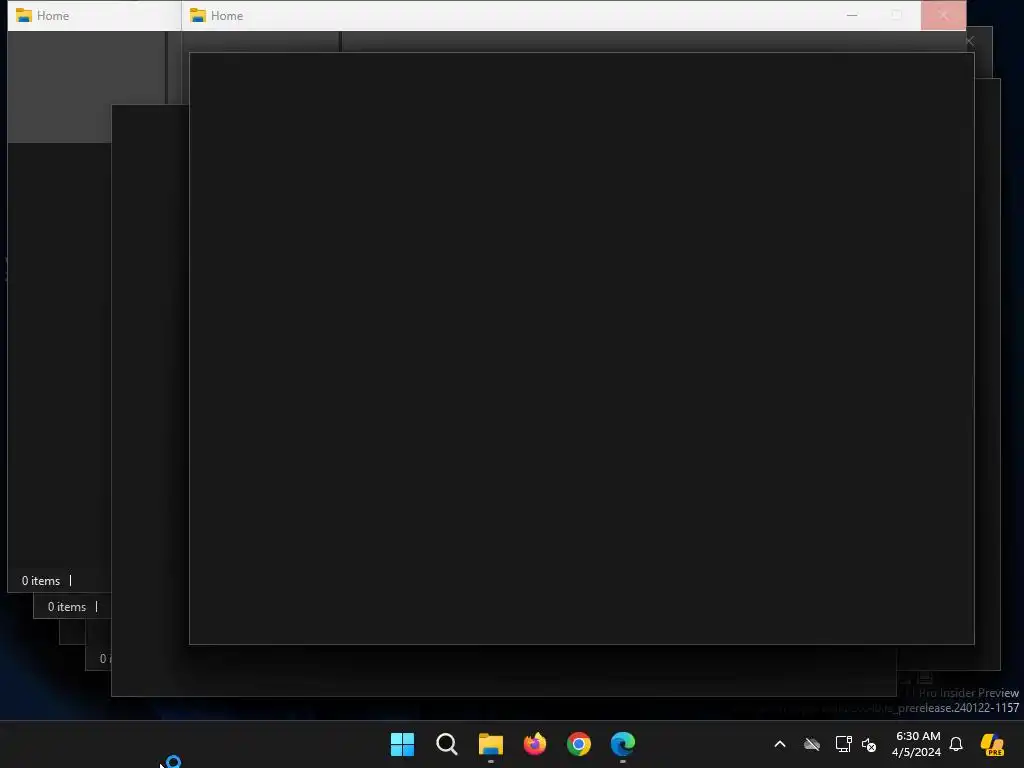Screen dimensions: 1024x768
Task: Launch Google Chrome from the taskbar
Action: click(579, 744)
